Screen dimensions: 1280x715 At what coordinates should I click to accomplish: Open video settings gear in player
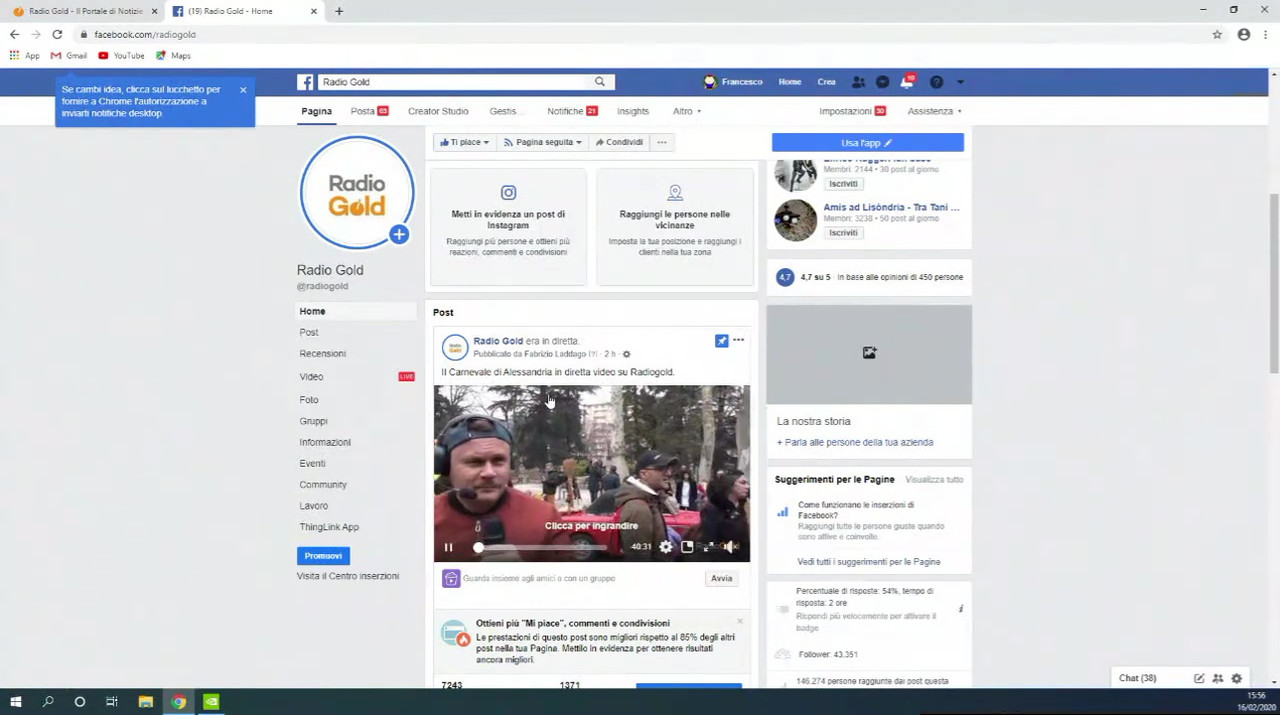pyautogui.click(x=666, y=547)
